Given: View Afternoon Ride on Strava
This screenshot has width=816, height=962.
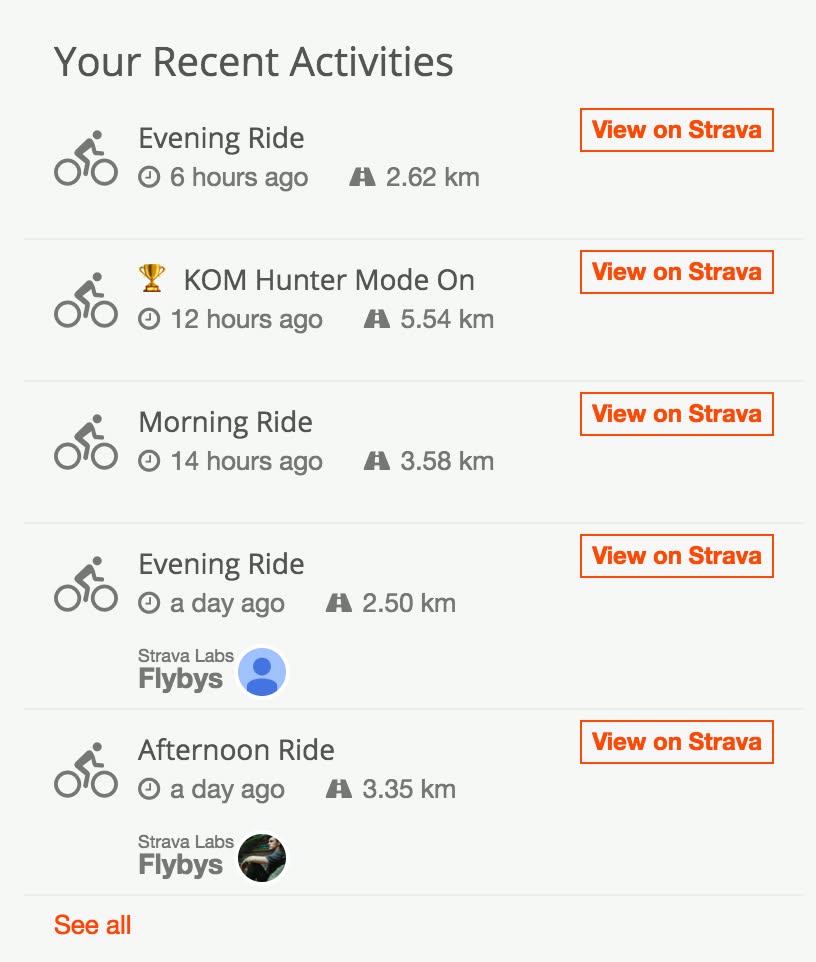Looking at the screenshot, I should pyautogui.click(x=676, y=742).
